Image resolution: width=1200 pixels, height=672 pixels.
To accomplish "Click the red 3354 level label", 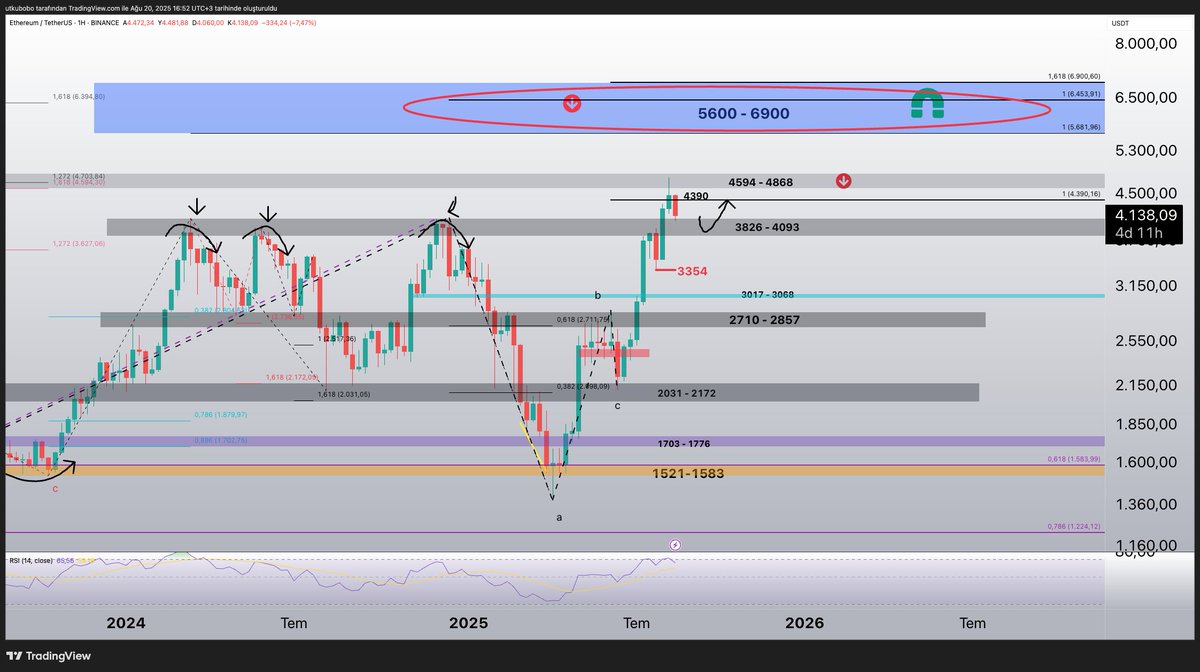I will [693, 271].
